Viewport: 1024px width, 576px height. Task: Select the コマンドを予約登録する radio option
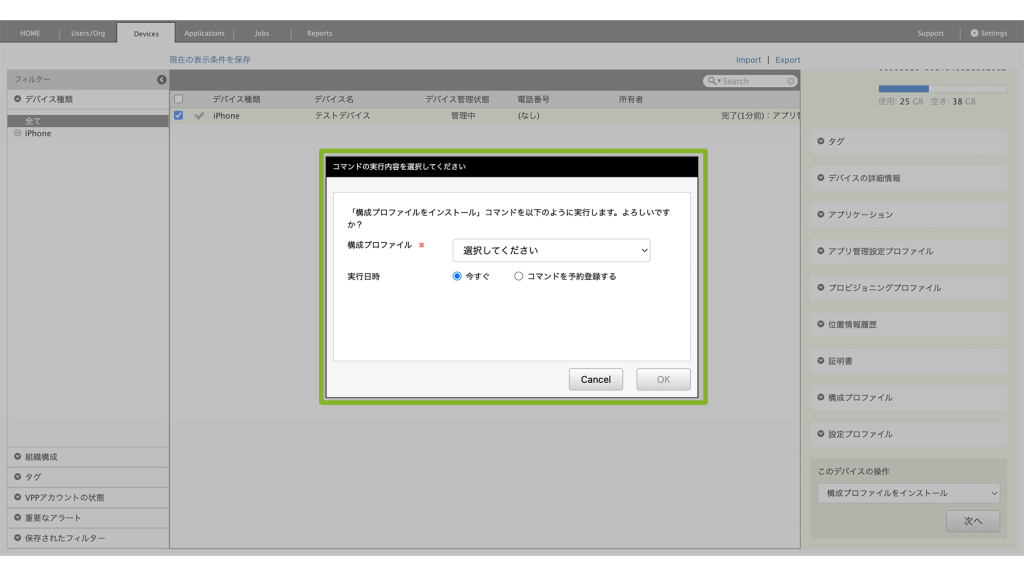point(518,276)
